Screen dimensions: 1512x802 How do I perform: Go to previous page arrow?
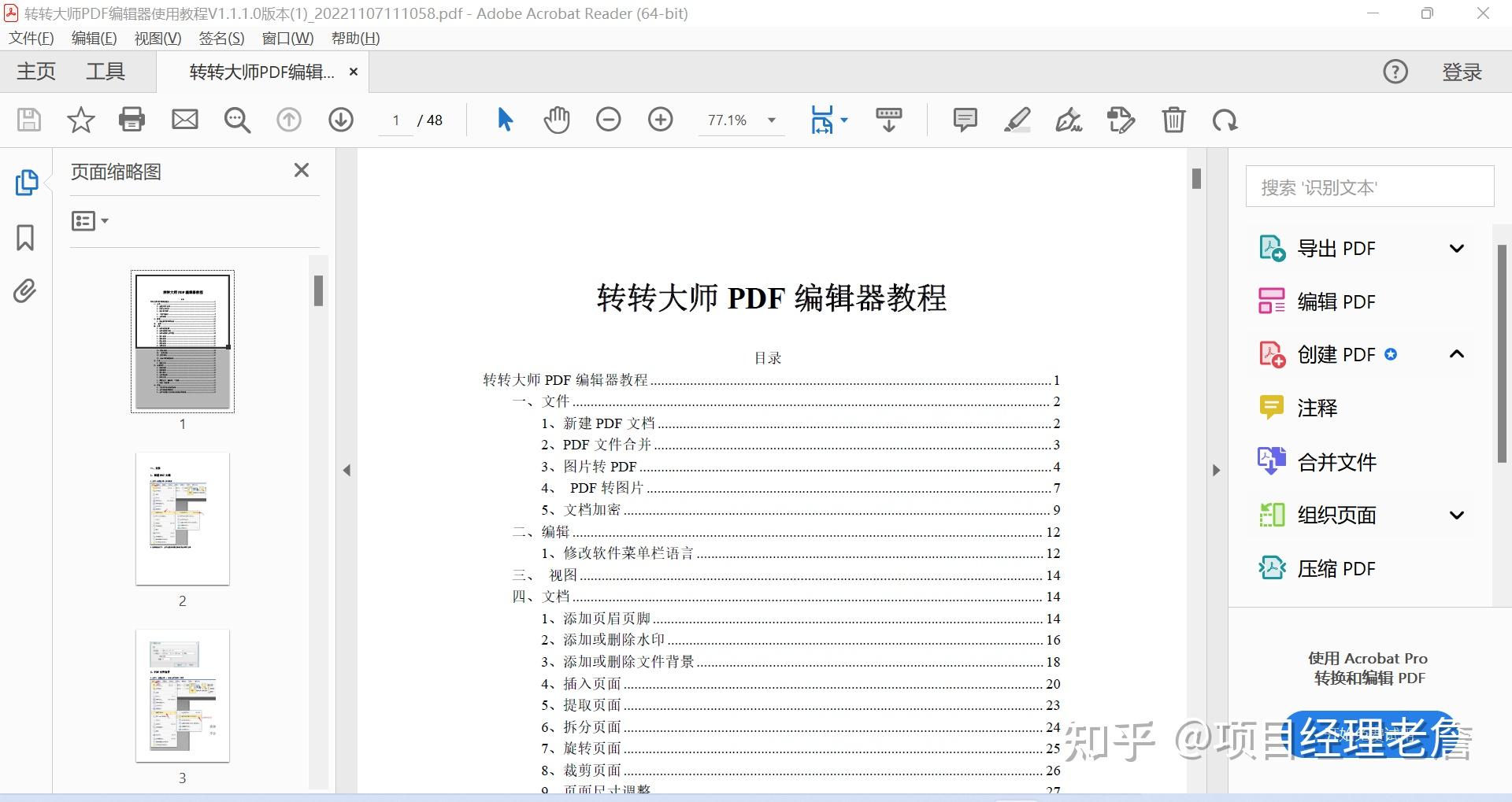(289, 120)
